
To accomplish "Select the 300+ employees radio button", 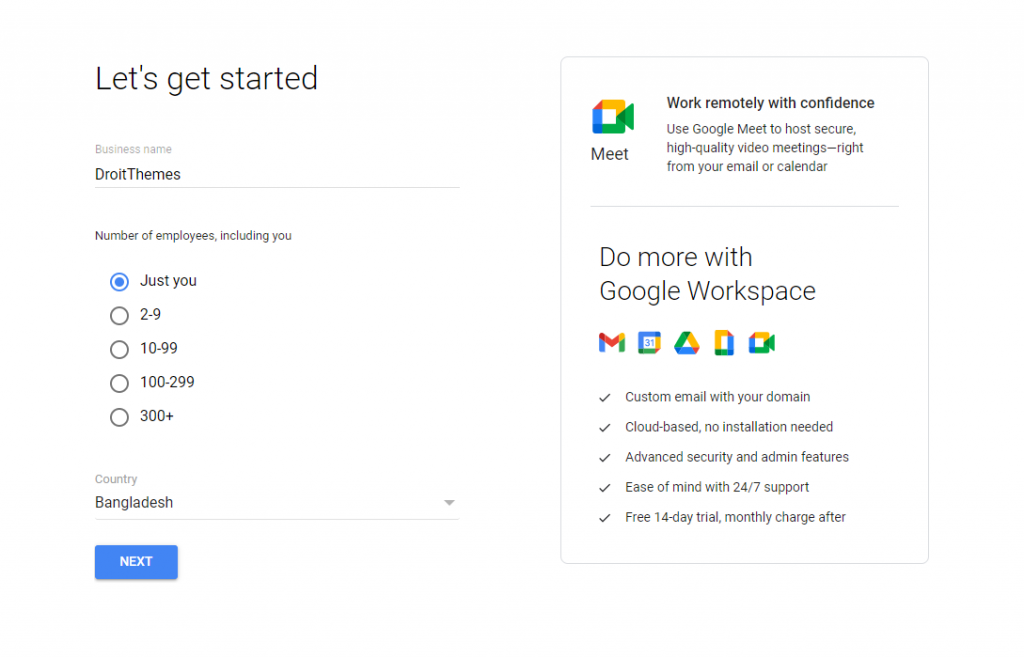I will point(119,417).
